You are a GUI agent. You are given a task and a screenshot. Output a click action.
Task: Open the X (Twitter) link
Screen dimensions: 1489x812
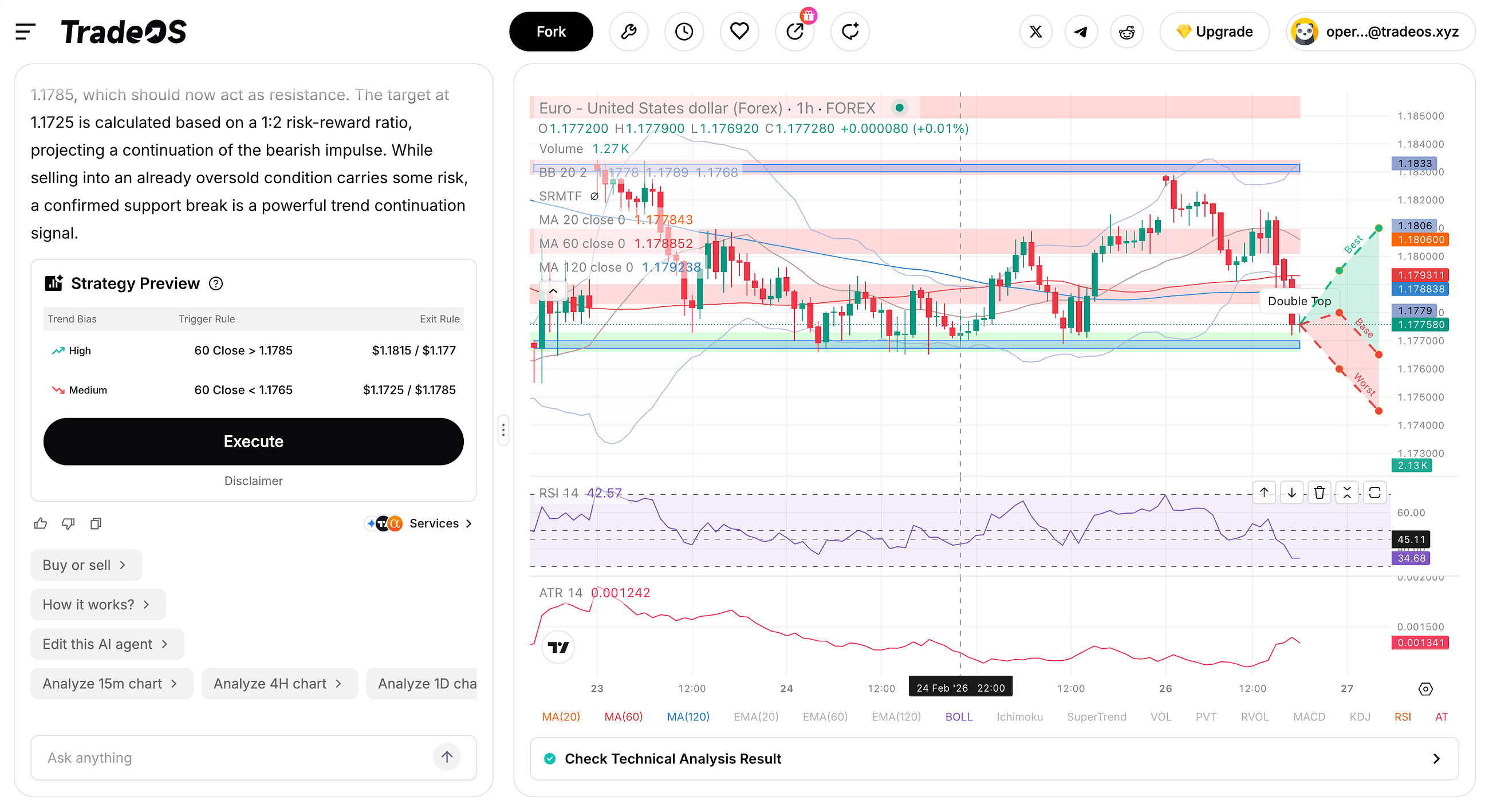[1035, 32]
